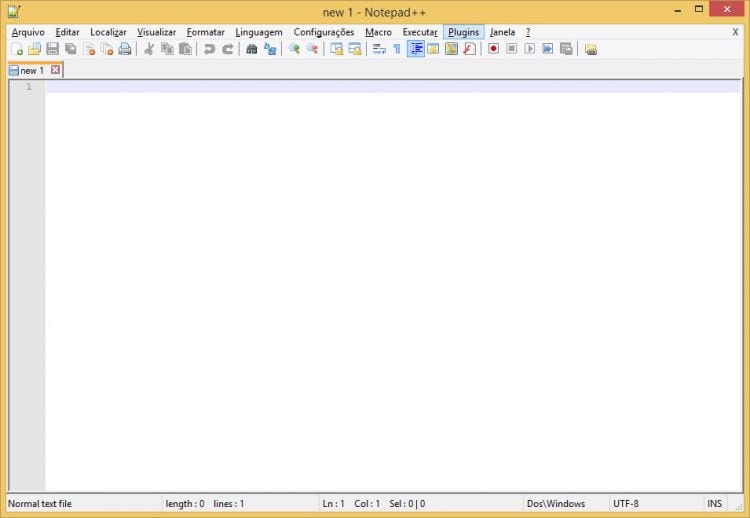The width and height of the screenshot is (750, 518).
Task: Click line number 1 in the margin
Action: [x=29, y=87]
